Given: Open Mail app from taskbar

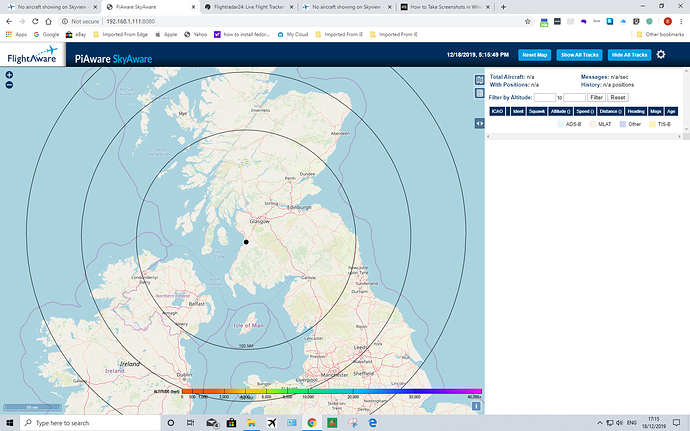Looking at the screenshot, I should click(213, 423).
